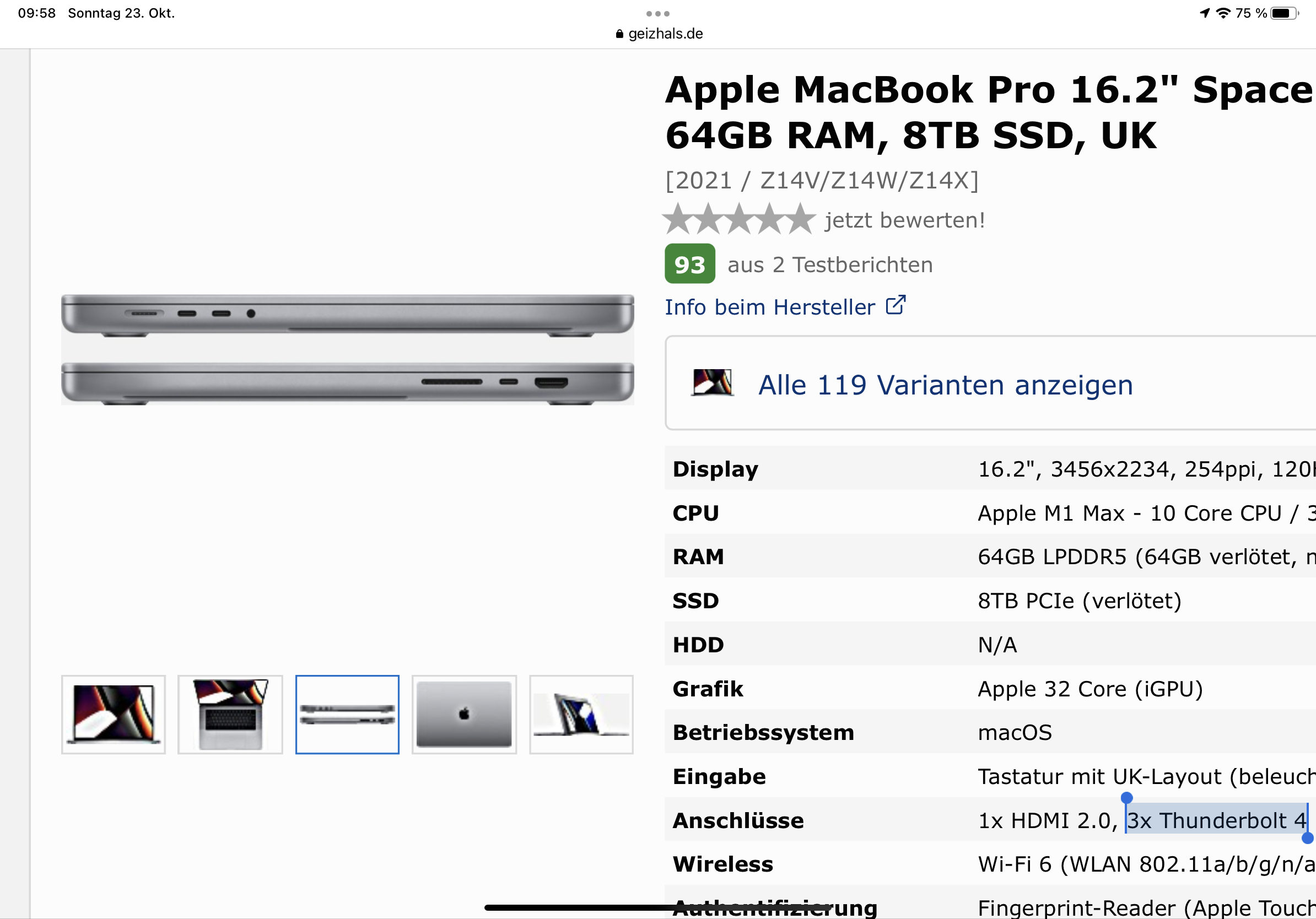Tap the three dots multitasking icon
The width and height of the screenshot is (1316, 919).
(657, 14)
